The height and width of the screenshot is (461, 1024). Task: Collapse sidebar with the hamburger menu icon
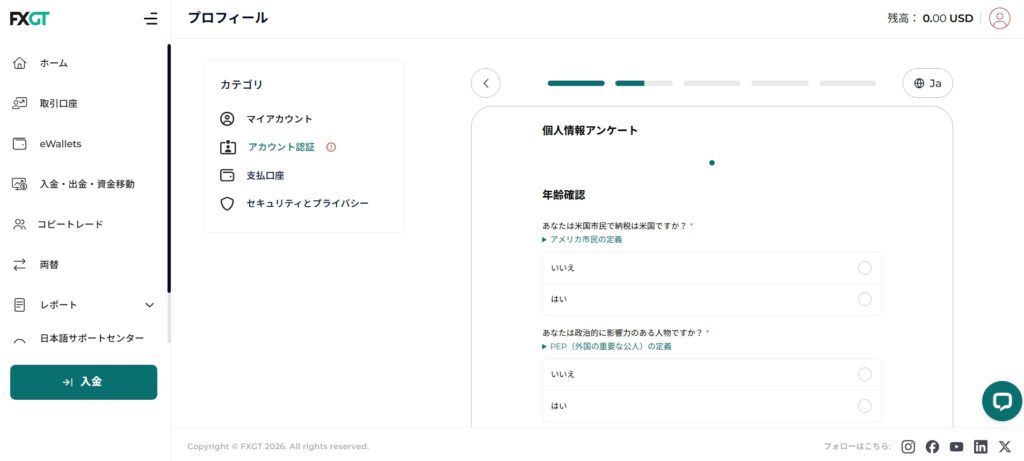click(x=151, y=18)
